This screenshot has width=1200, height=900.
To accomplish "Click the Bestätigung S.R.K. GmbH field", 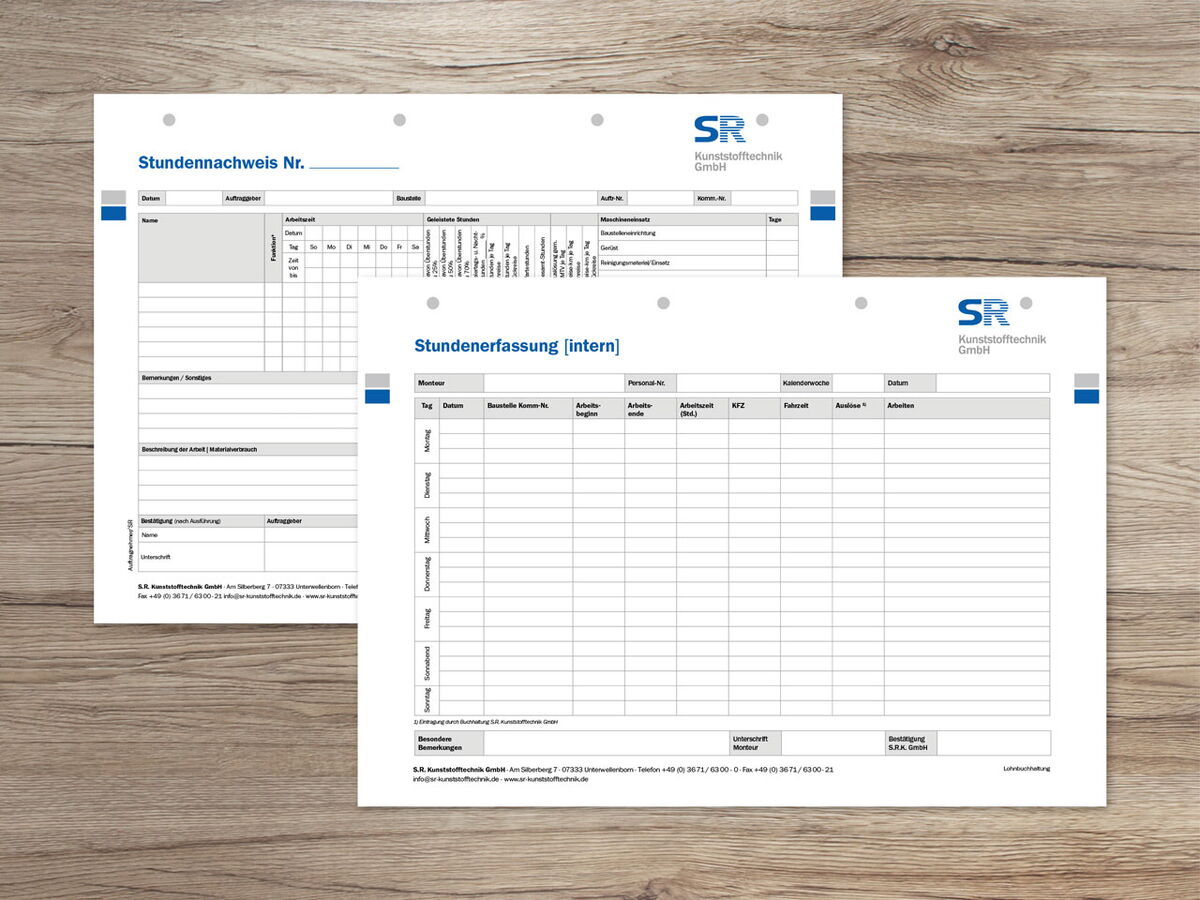I will tap(993, 743).
